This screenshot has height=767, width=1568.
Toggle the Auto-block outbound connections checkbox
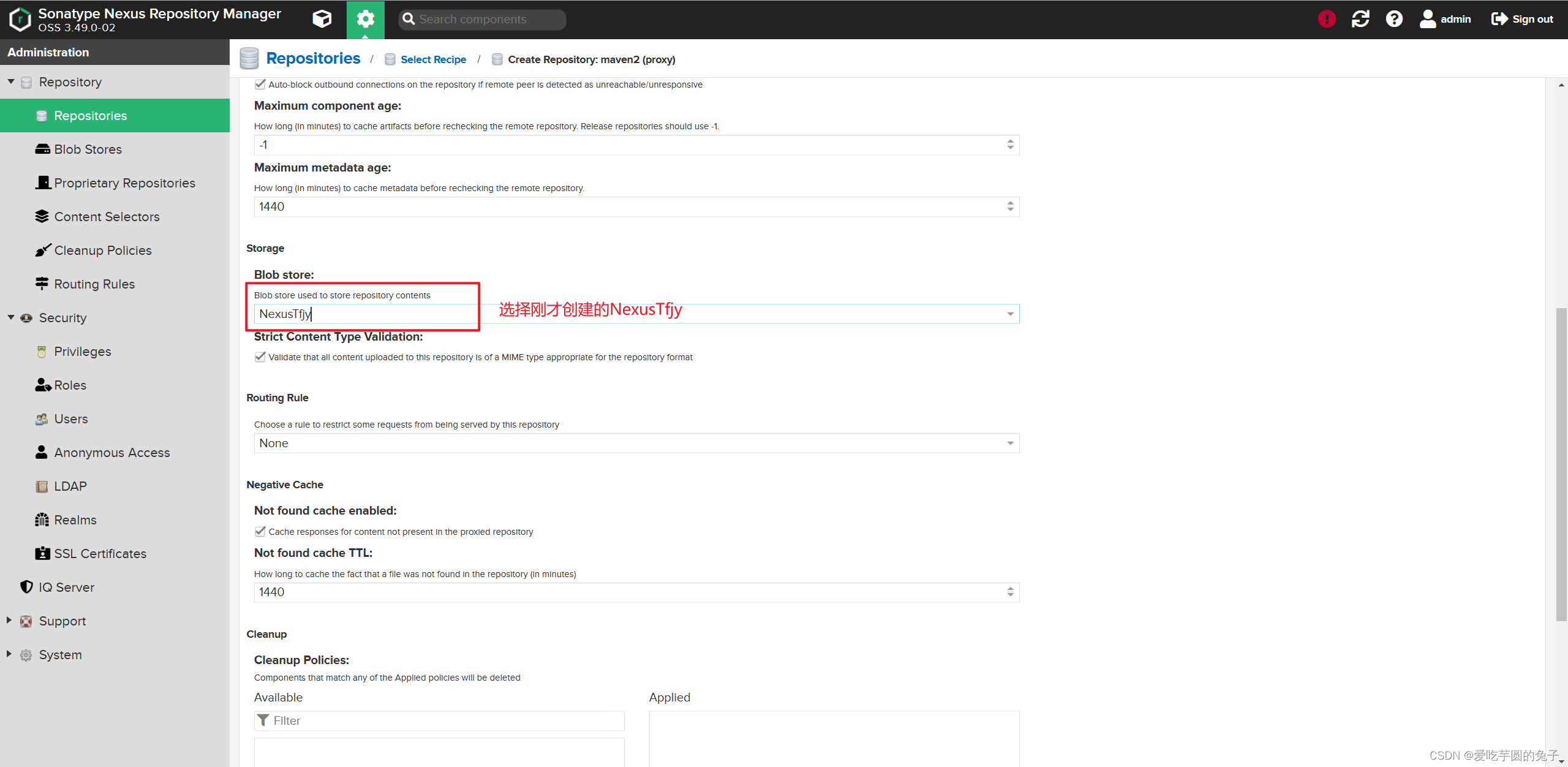pos(260,85)
